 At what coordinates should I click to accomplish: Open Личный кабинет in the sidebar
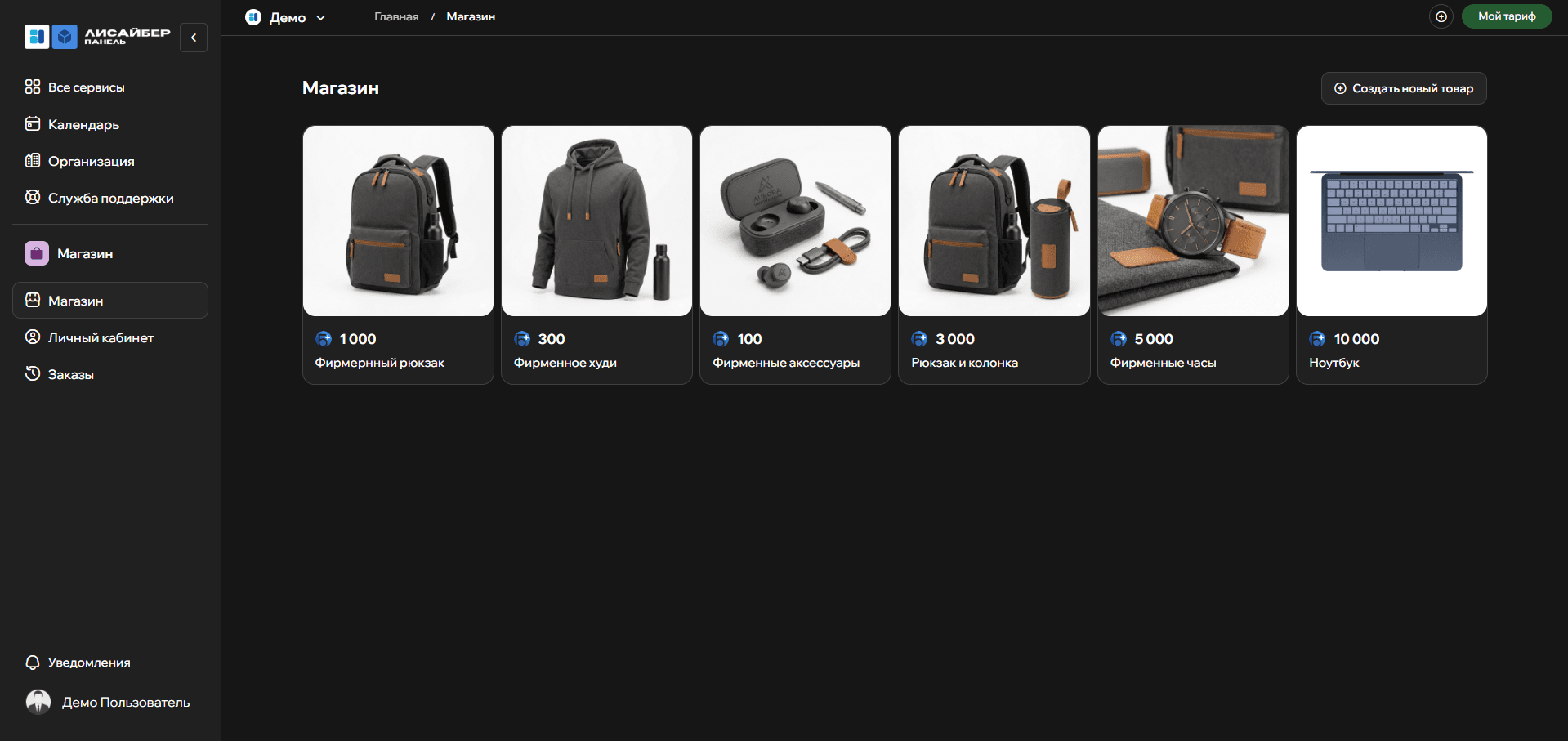pyautogui.click(x=110, y=337)
